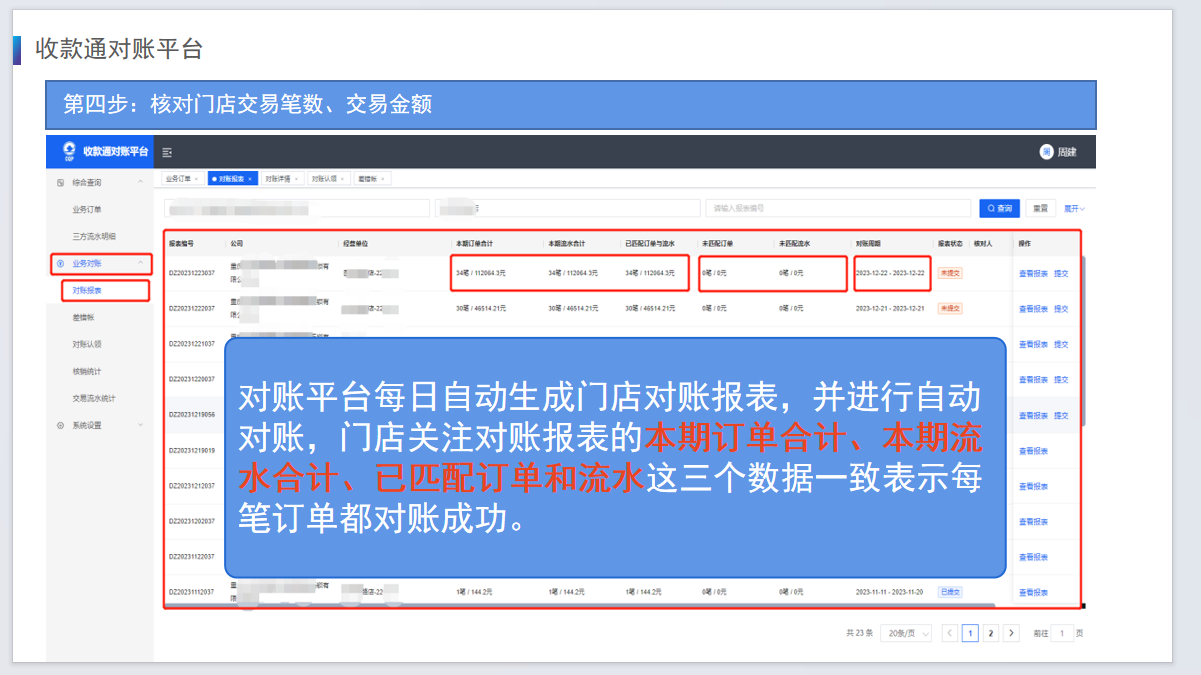Expand the 系统设置 menu group
1201x675 pixels.
click(x=140, y=425)
